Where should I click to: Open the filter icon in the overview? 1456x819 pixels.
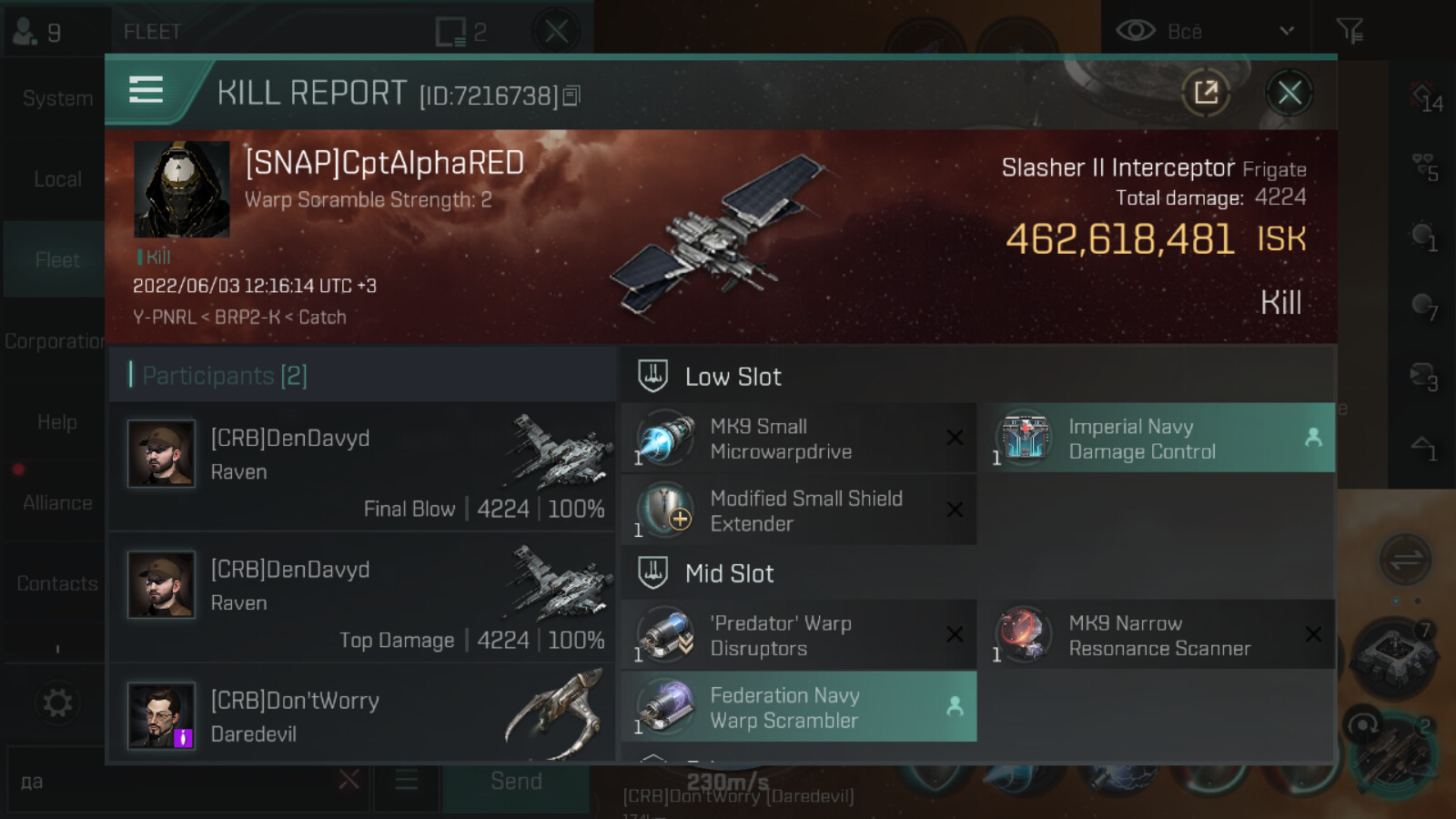(x=1350, y=31)
